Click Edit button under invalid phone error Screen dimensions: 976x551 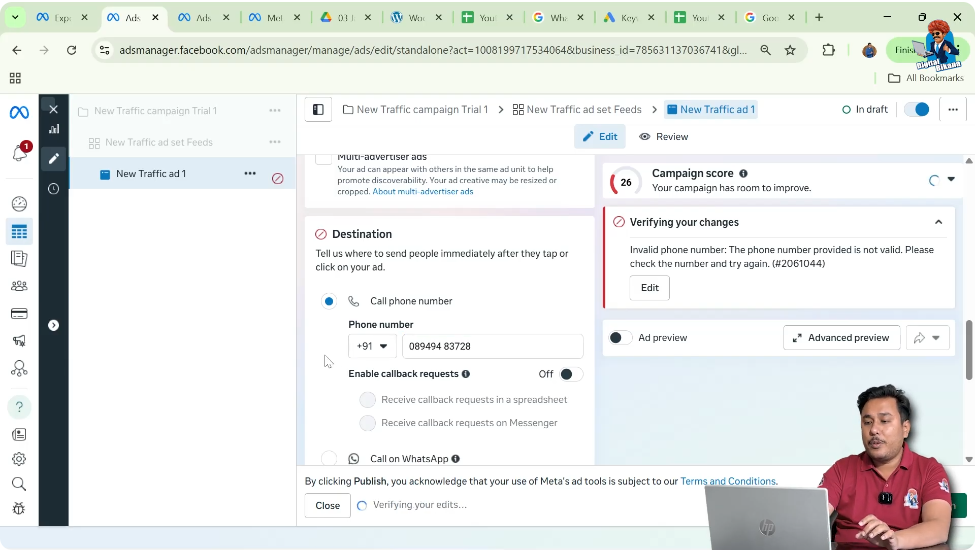650,288
